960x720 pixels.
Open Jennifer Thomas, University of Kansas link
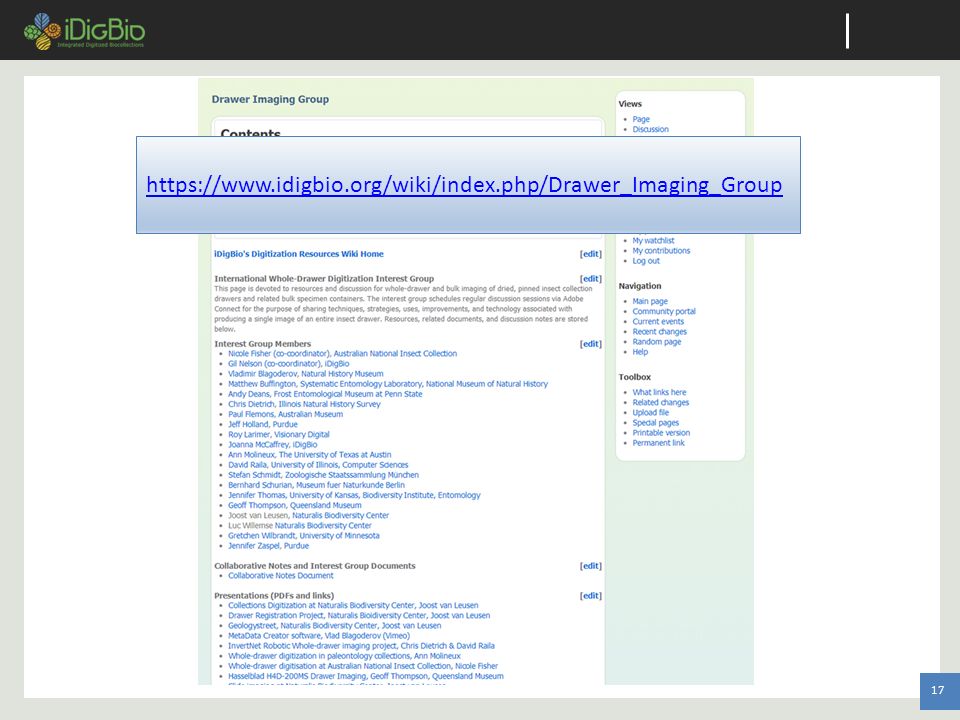point(354,495)
